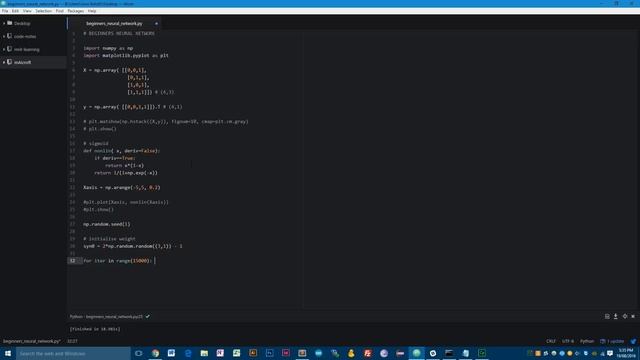
Task: Click the 'import matplotlib.pyplot as plt' line
Action: coord(126,56)
